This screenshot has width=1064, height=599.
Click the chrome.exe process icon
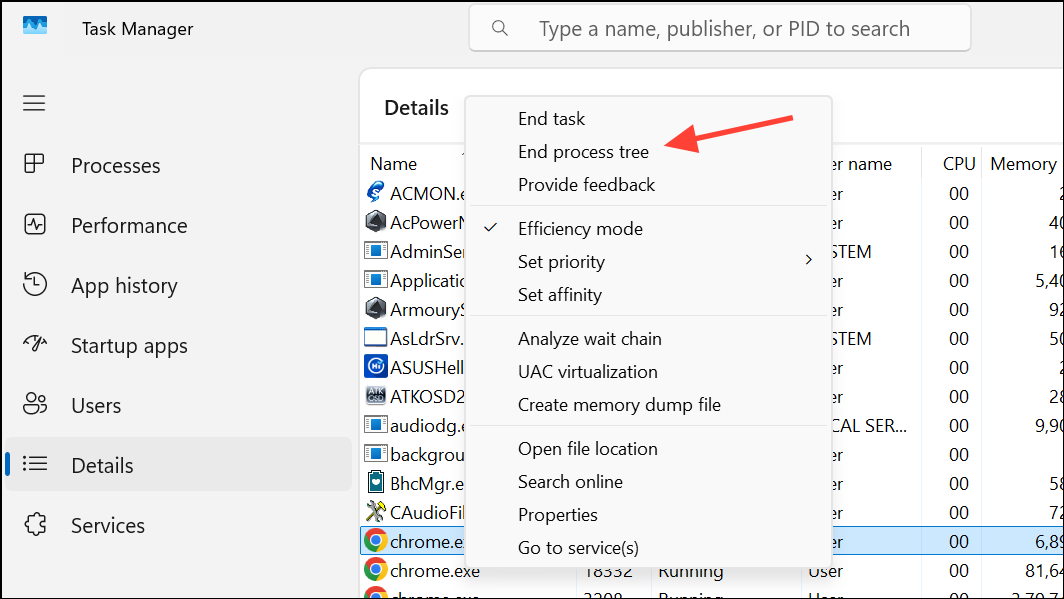[375, 540]
